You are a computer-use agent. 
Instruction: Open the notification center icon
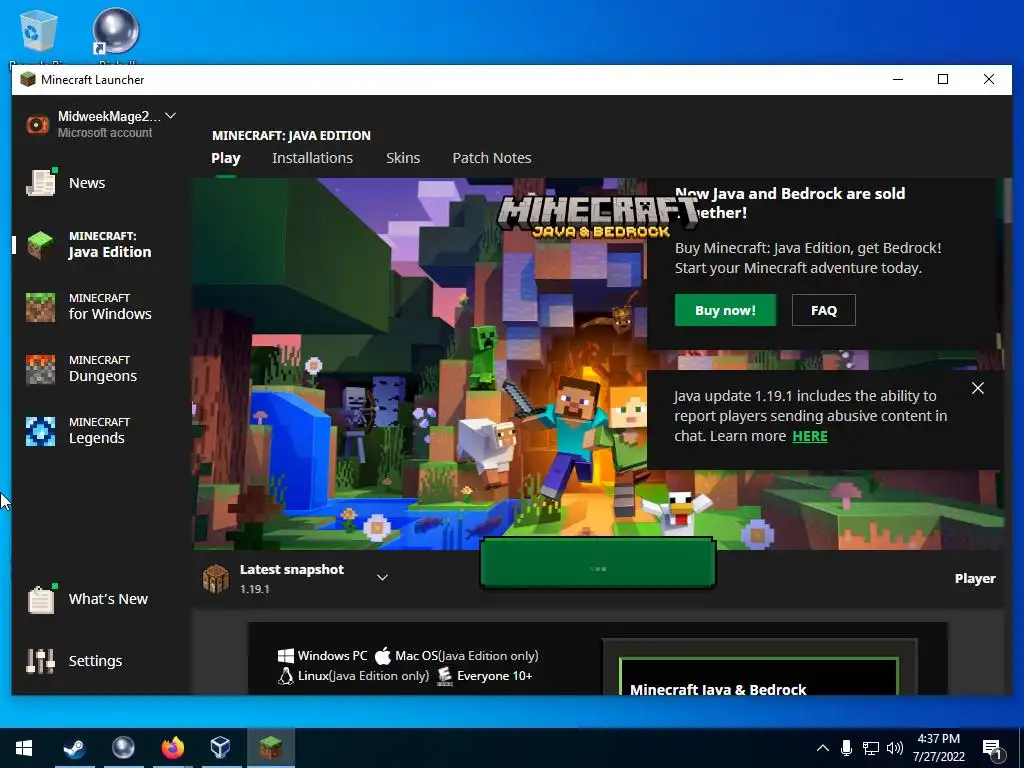(992, 748)
